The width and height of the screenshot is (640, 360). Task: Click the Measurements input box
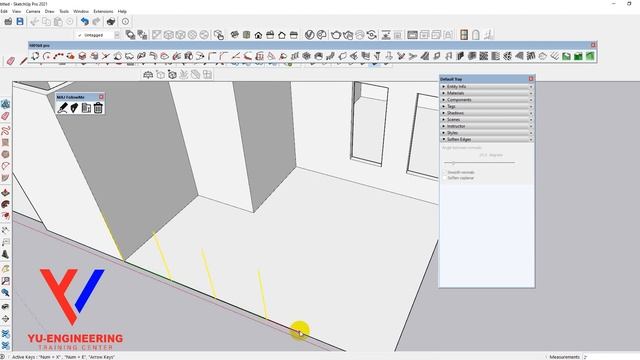coord(610,357)
